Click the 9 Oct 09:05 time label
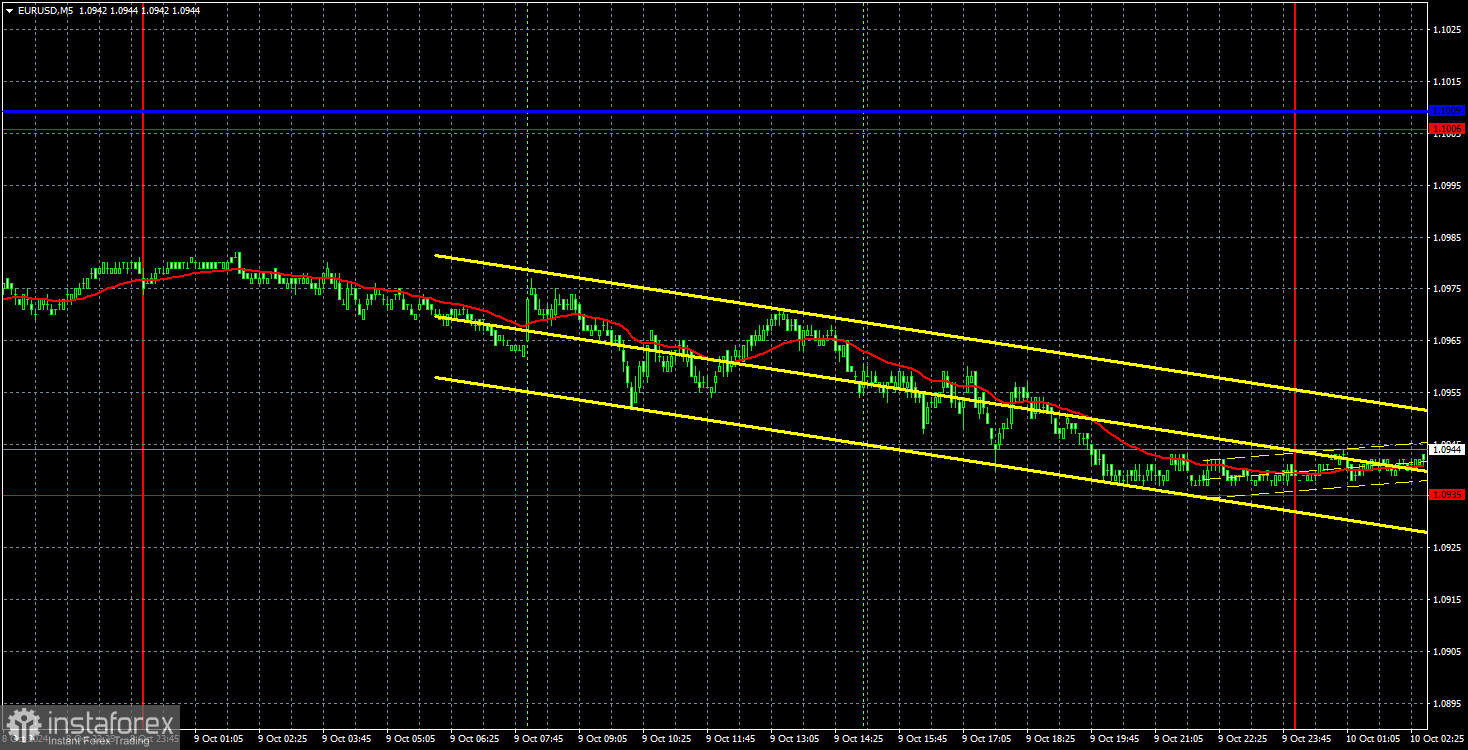The image size is (1468, 750). (603, 740)
